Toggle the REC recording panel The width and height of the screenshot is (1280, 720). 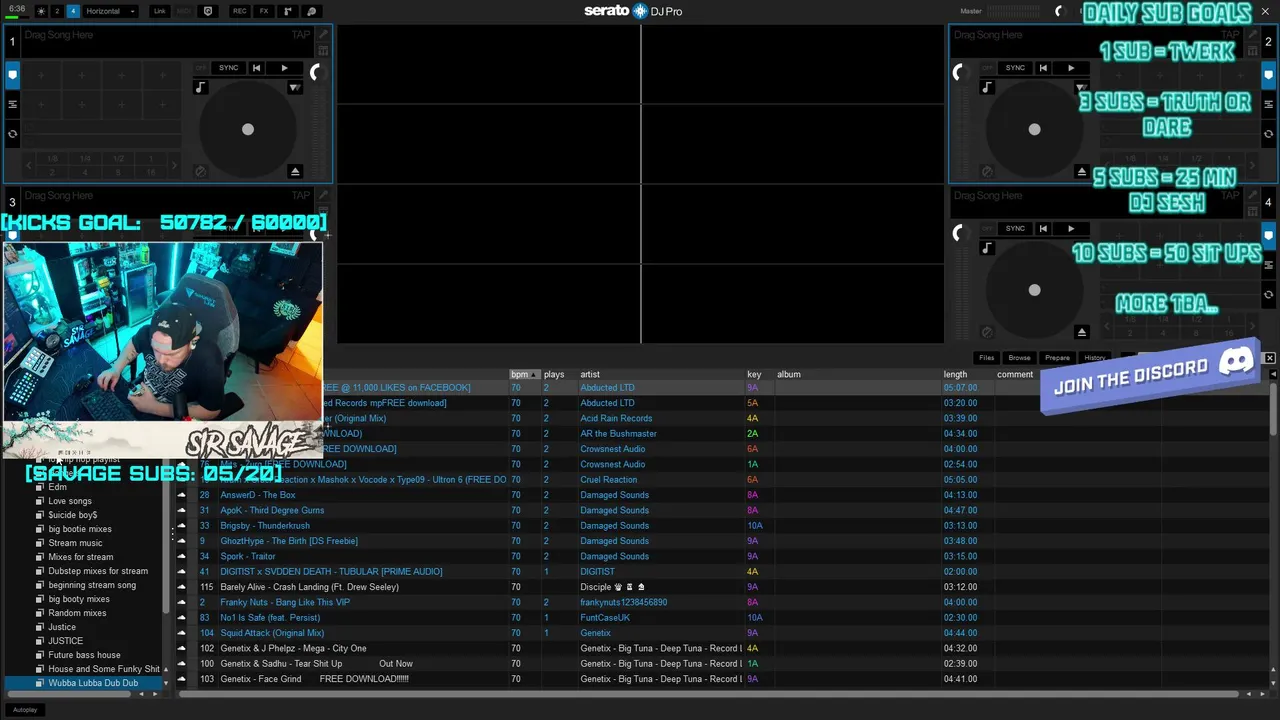point(239,11)
